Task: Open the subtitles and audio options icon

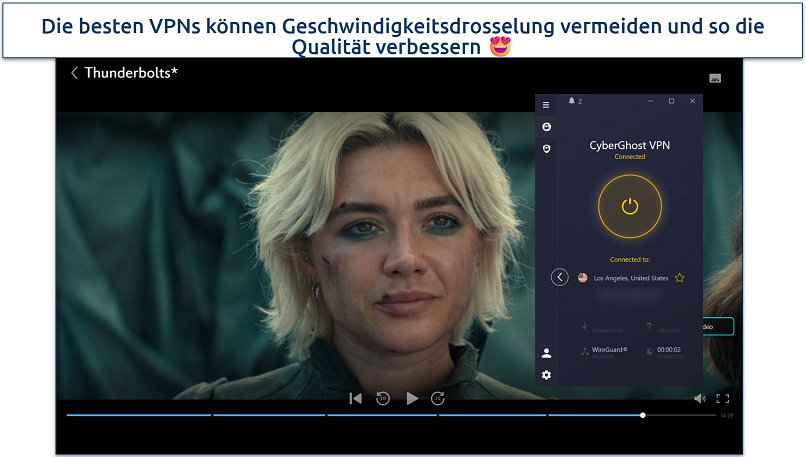Action: tap(715, 78)
